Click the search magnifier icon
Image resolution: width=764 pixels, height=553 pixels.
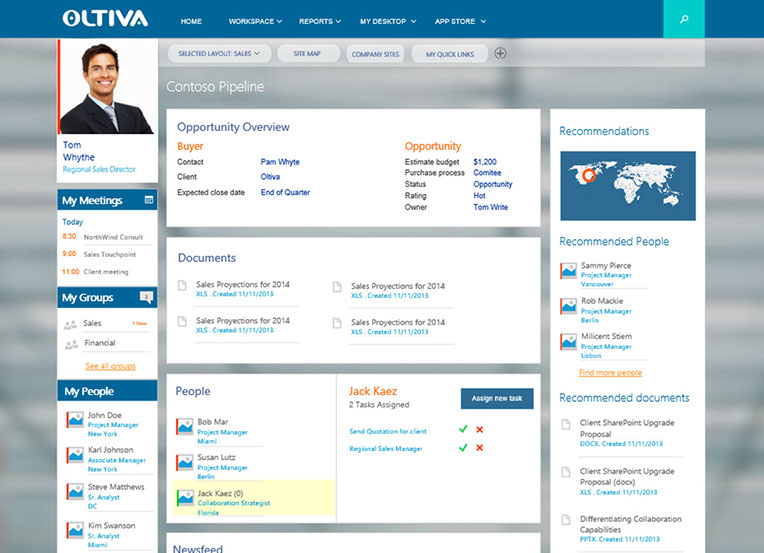tap(683, 19)
